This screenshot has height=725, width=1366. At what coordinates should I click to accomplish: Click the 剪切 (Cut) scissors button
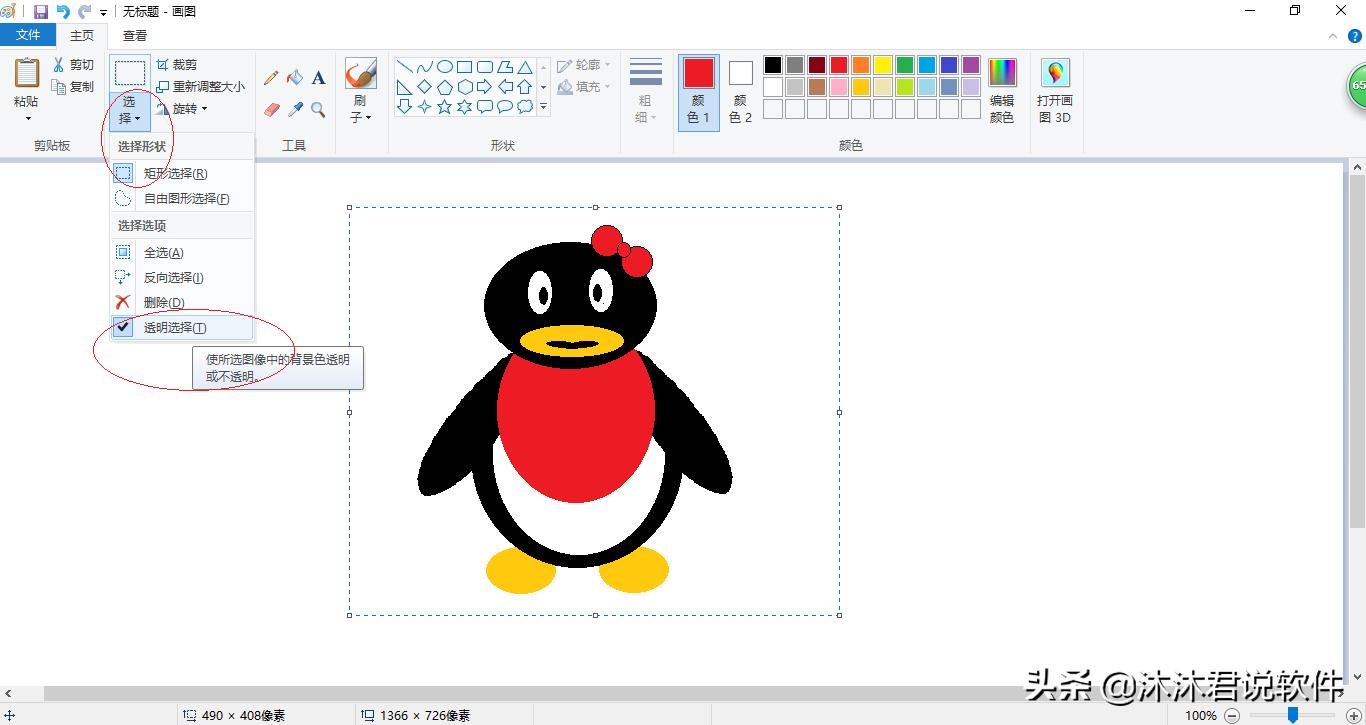tap(74, 65)
